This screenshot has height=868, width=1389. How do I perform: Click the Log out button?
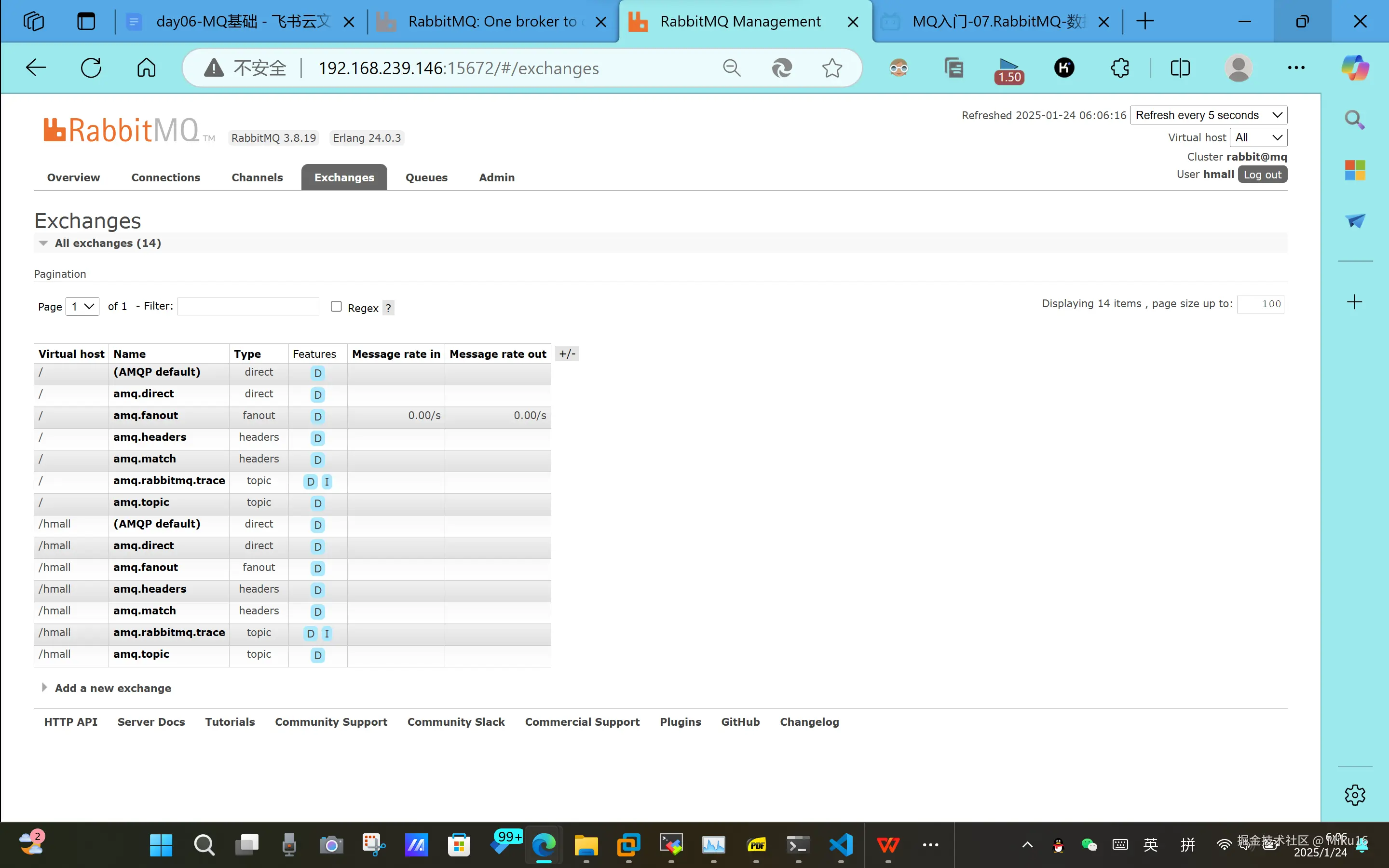click(1262, 175)
